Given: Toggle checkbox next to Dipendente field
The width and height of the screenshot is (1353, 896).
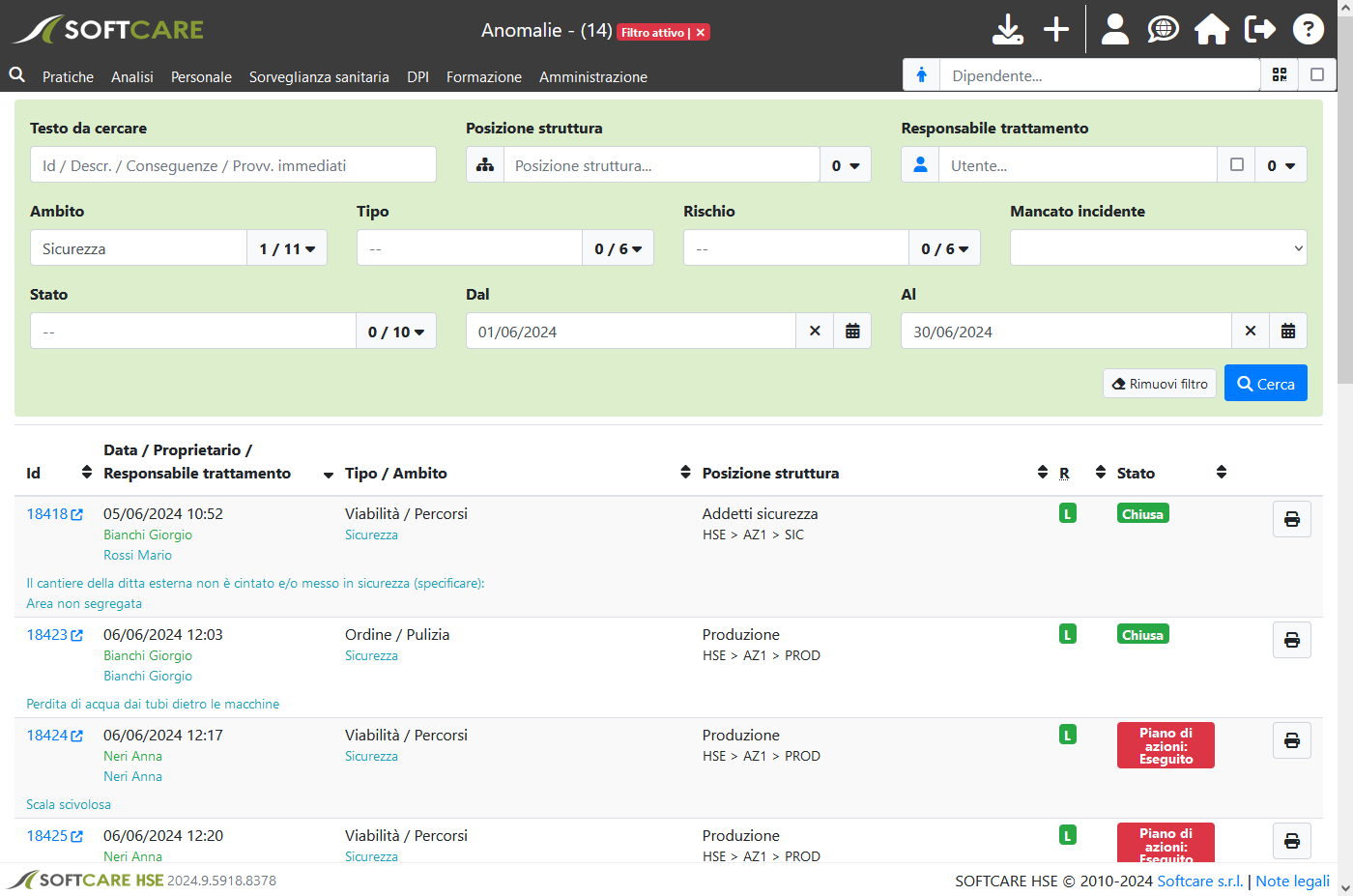Looking at the screenshot, I should (x=1316, y=75).
